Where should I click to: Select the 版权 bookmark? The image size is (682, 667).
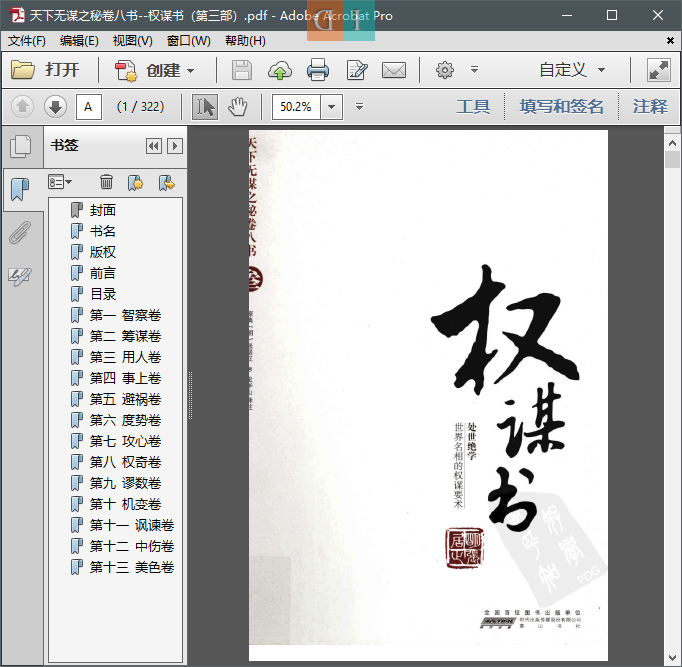[103, 252]
